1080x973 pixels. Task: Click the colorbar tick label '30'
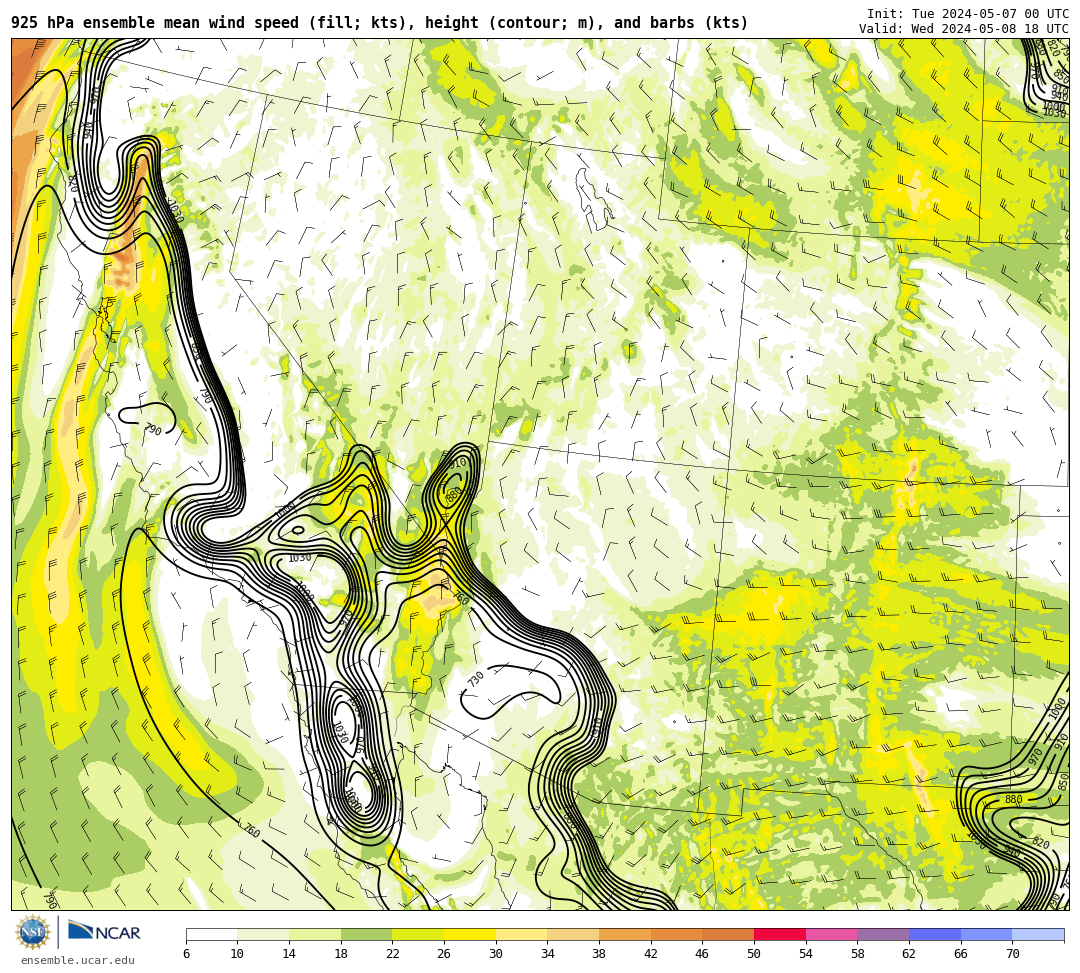click(x=496, y=954)
